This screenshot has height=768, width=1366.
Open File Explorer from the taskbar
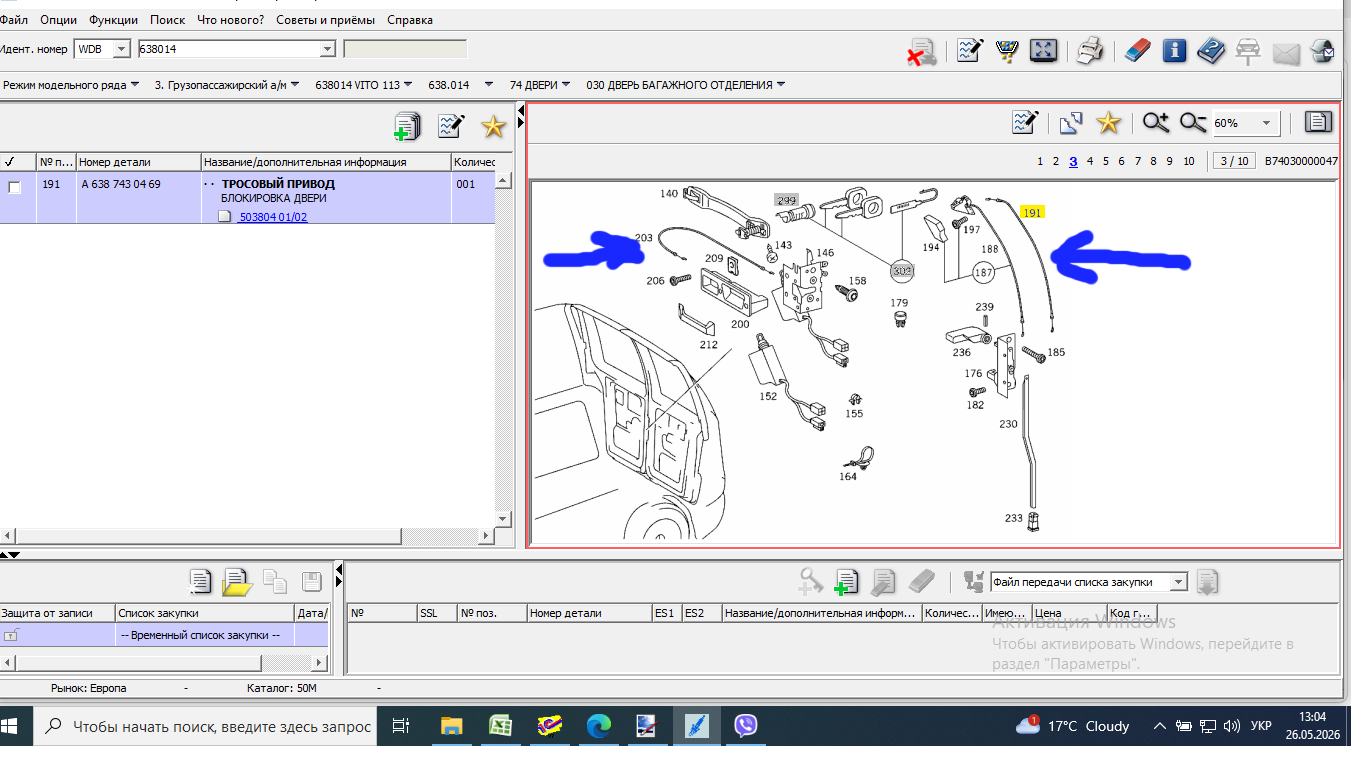click(452, 726)
